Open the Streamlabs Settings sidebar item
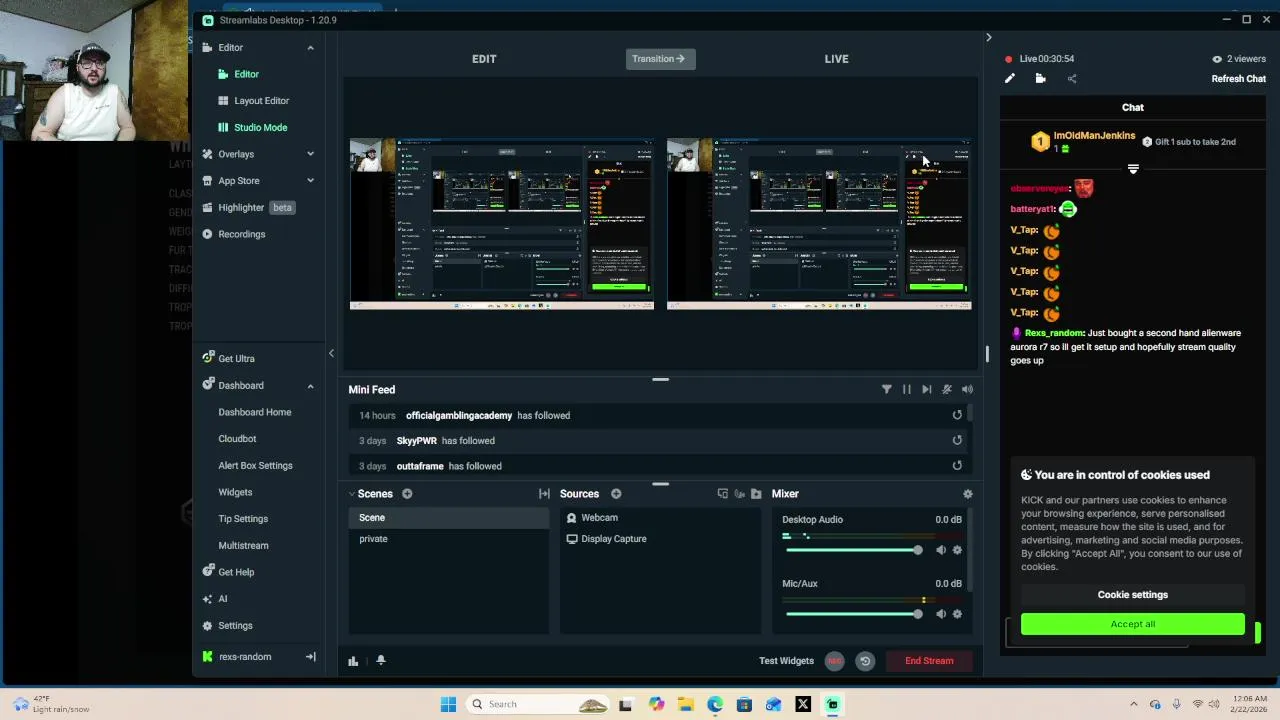Image resolution: width=1280 pixels, height=720 pixels. pos(228,626)
